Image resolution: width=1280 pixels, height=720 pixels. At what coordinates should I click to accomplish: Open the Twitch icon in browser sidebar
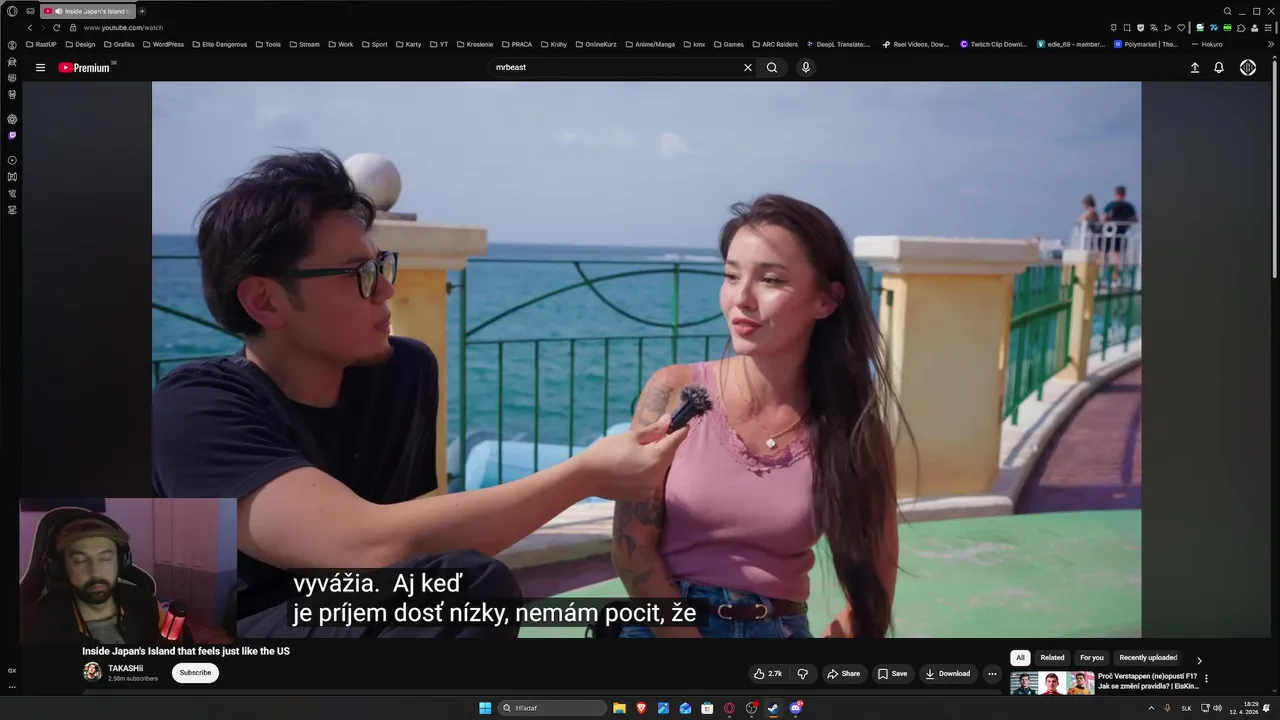pyautogui.click(x=12, y=135)
